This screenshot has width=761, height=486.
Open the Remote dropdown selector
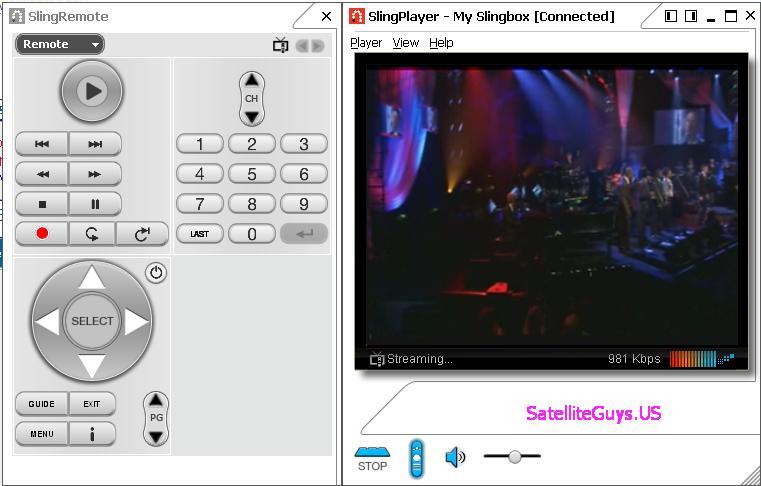click(x=60, y=44)
